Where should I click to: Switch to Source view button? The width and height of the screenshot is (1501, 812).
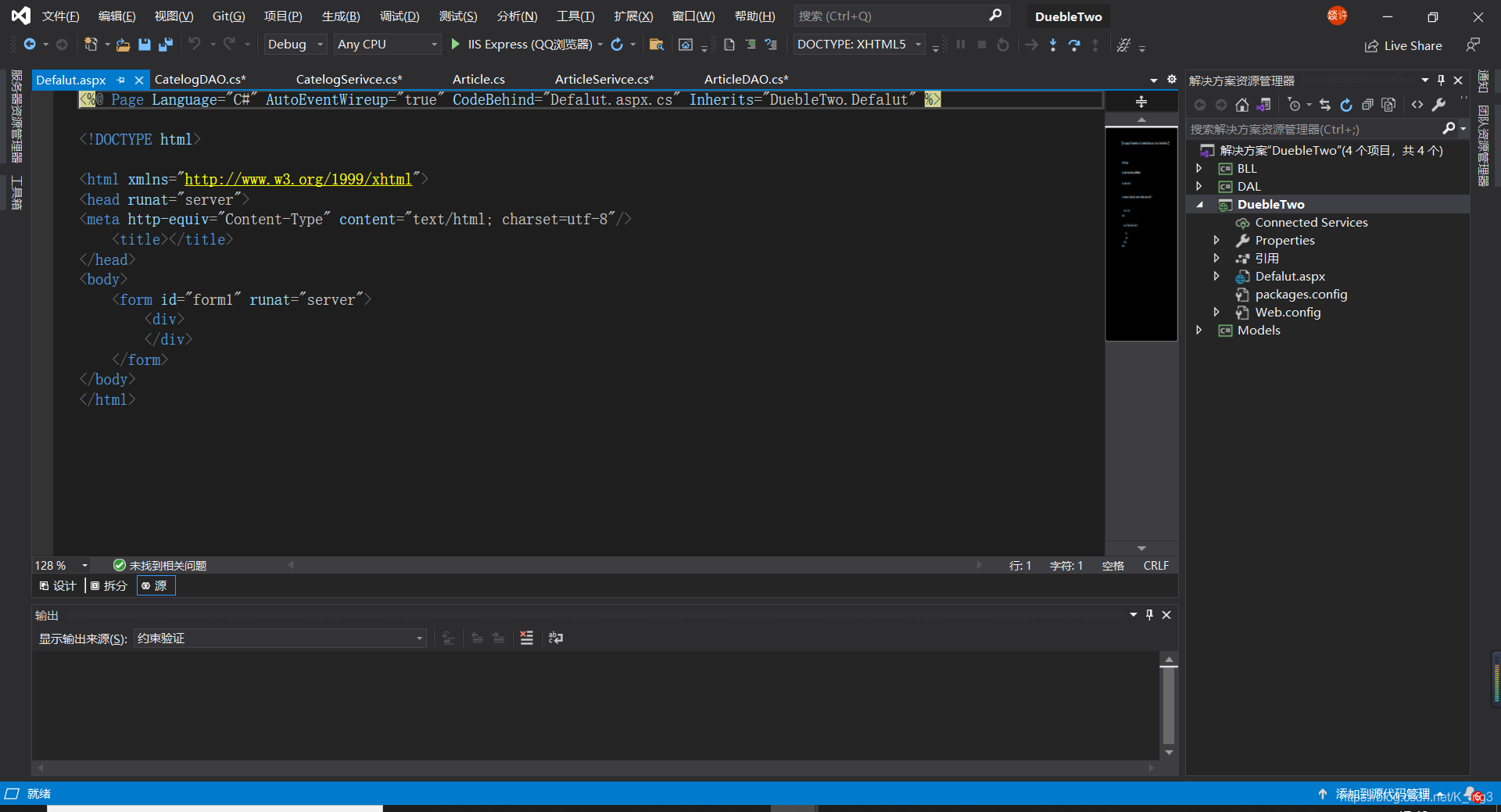point(156,585)
